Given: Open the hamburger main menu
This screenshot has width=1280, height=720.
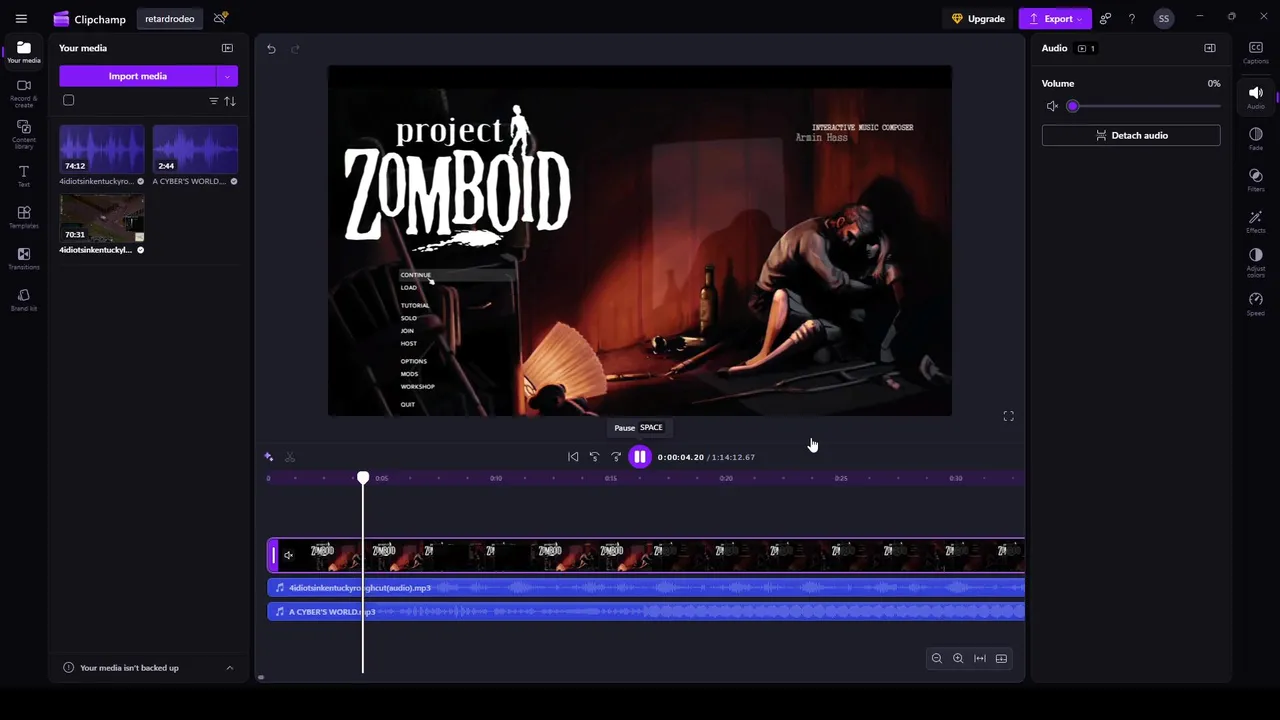Looking at the screenshot, I should point(21,19).
